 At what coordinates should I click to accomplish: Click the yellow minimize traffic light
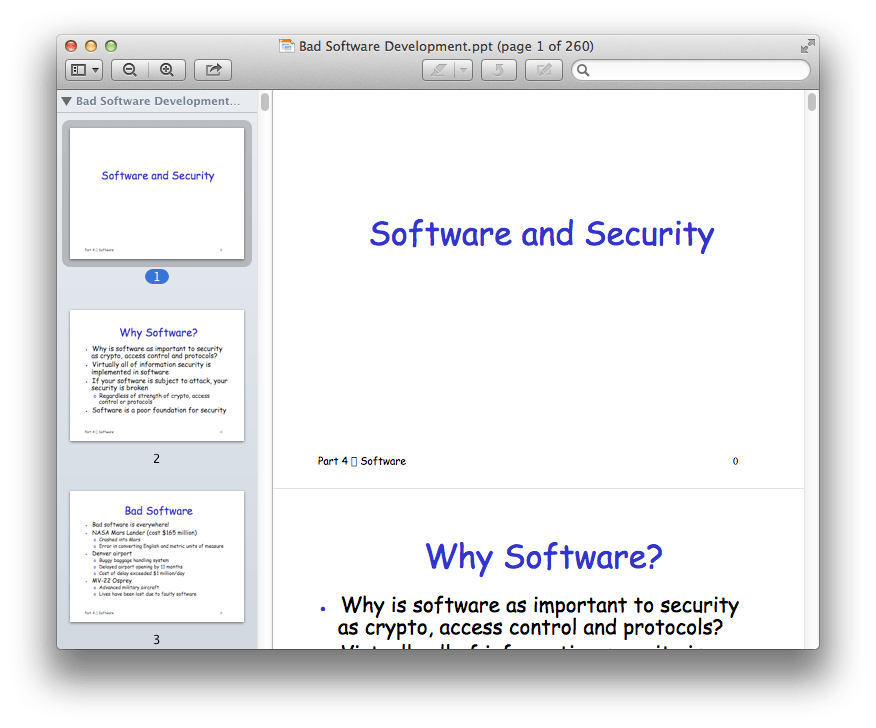pyautogui.click(x=90, y=45)
